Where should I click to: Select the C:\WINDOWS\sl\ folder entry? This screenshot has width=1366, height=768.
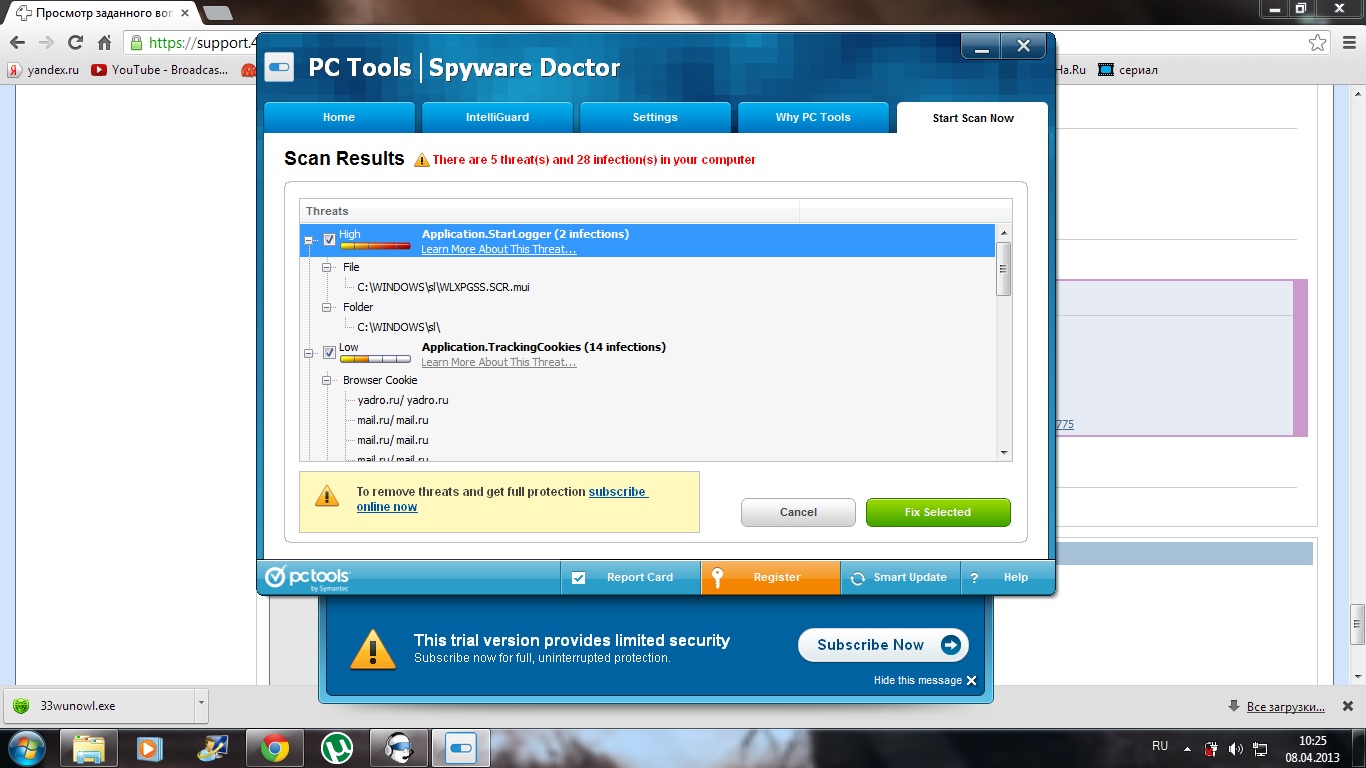(399, 327)
